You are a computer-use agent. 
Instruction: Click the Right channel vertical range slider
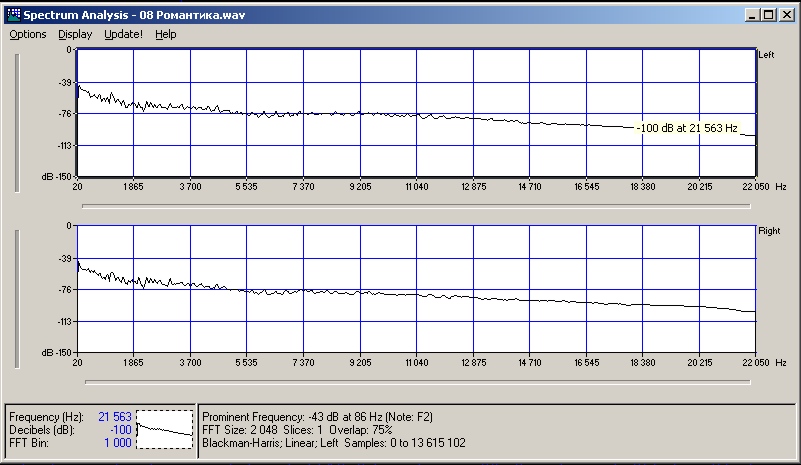click(x=16, y=296)
